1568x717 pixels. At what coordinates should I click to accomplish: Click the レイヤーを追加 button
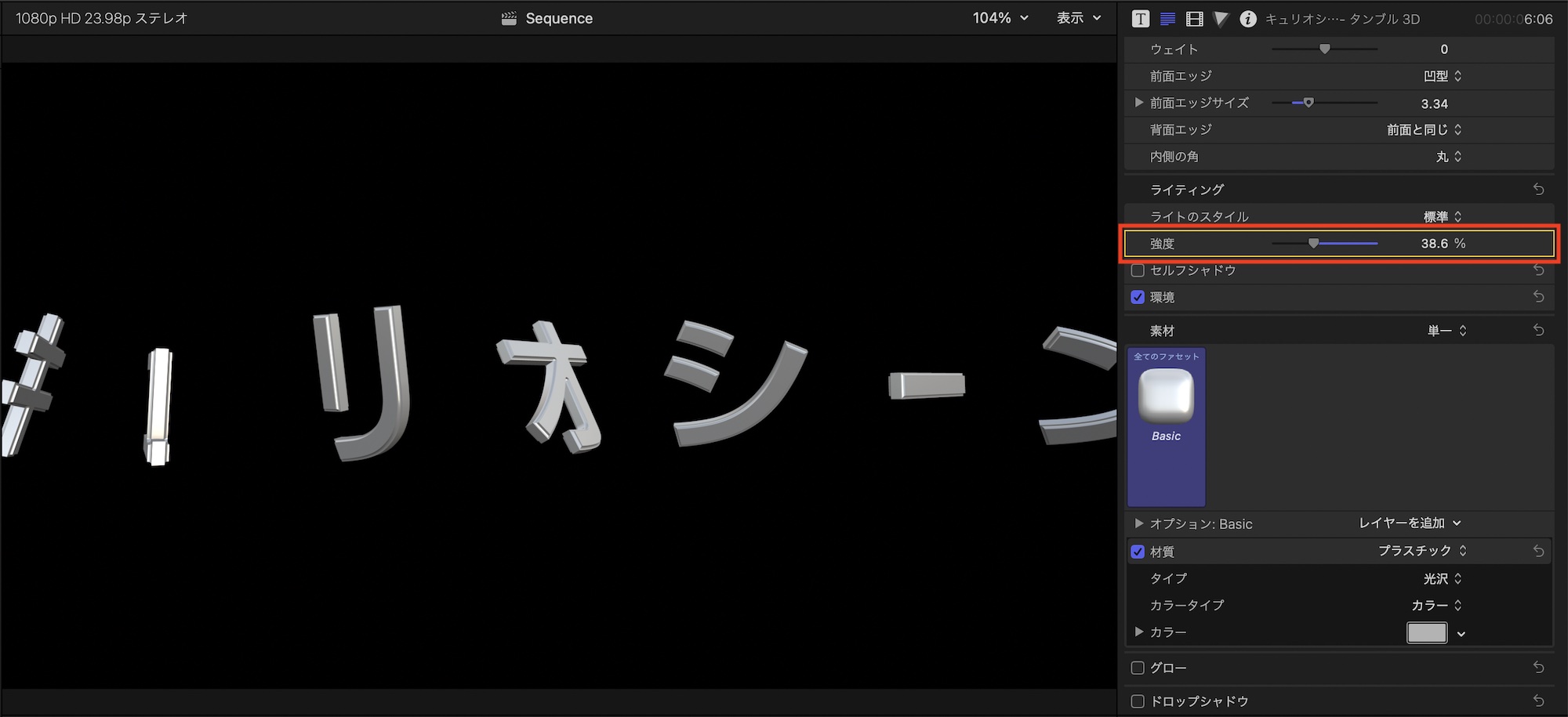(x=1409, y=523)
